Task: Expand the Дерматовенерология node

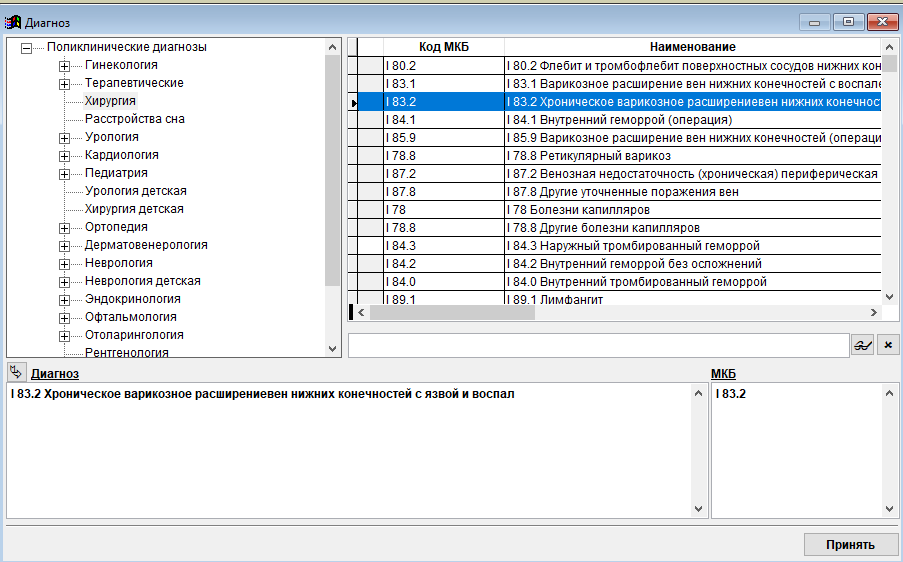Action: (x=65, y=245)
